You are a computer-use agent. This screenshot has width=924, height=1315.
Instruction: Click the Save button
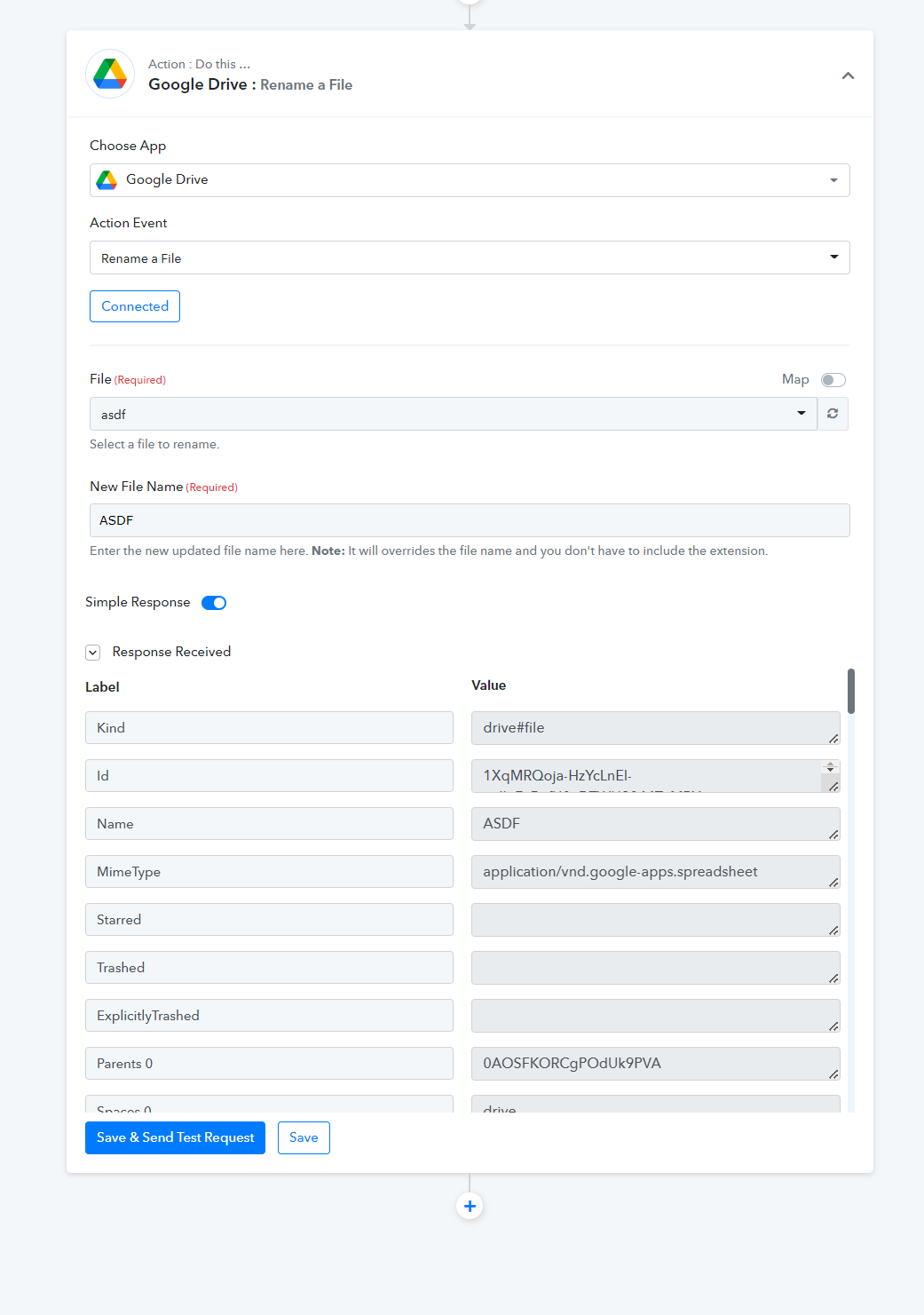coord(304,1137)
